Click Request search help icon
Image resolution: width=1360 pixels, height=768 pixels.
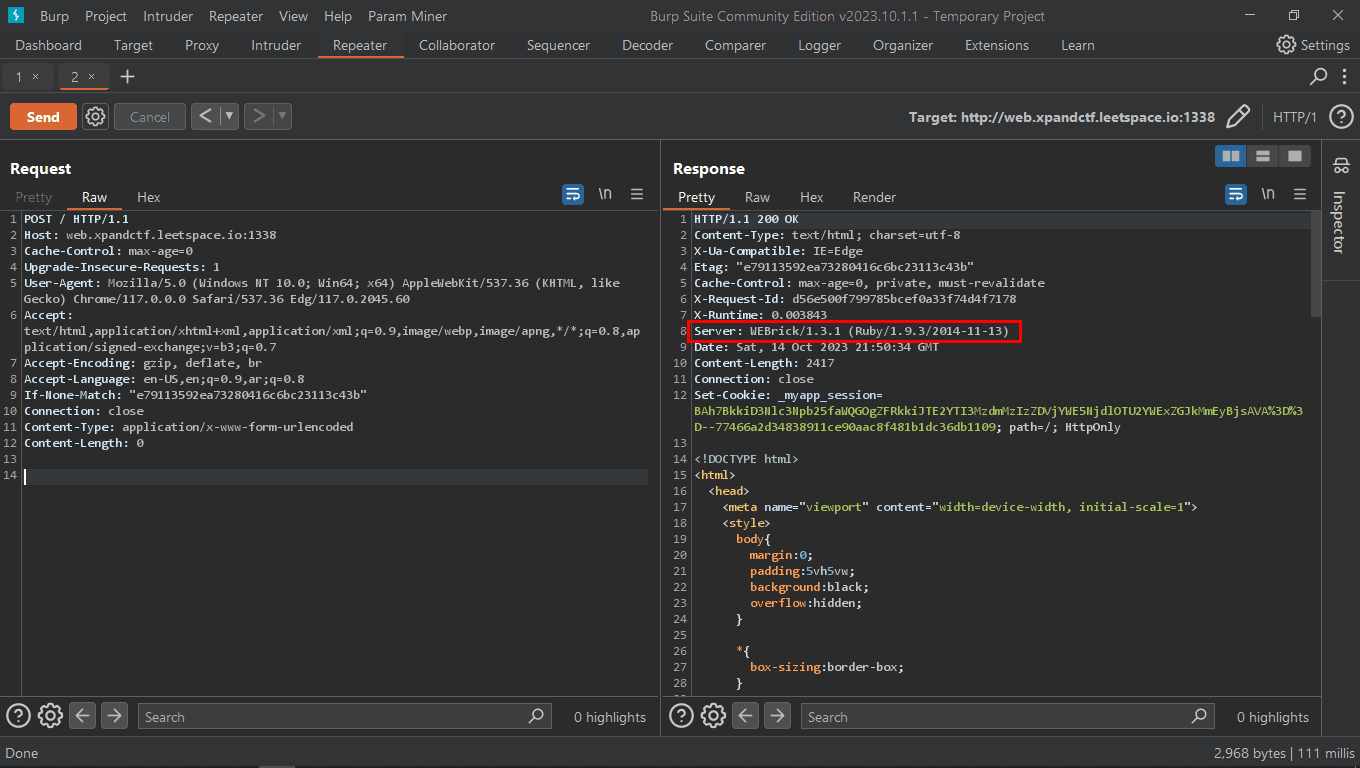coord(18,716)
